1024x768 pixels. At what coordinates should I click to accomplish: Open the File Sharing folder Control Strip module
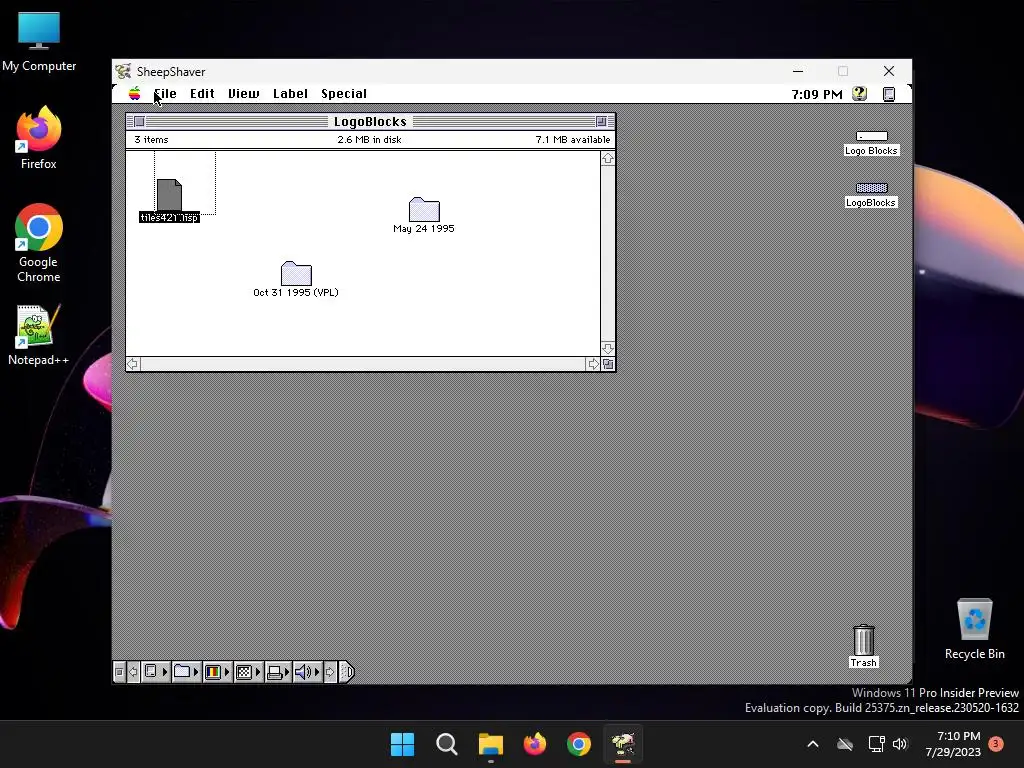click(x=186, y=672)
